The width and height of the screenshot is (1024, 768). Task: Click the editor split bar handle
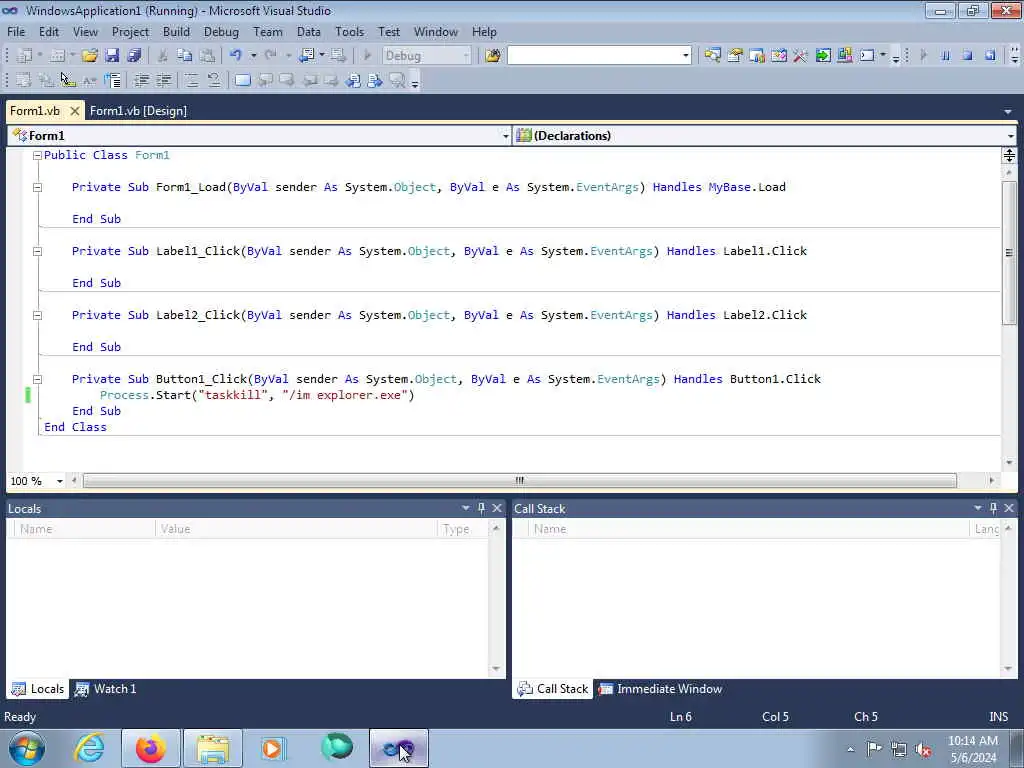tap(1009, 155)
